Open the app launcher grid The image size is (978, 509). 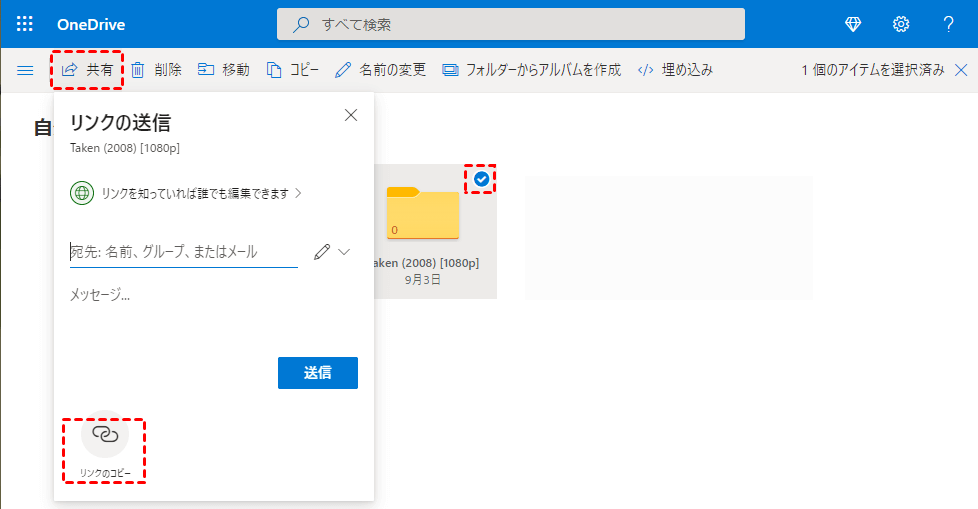(24, 24)
